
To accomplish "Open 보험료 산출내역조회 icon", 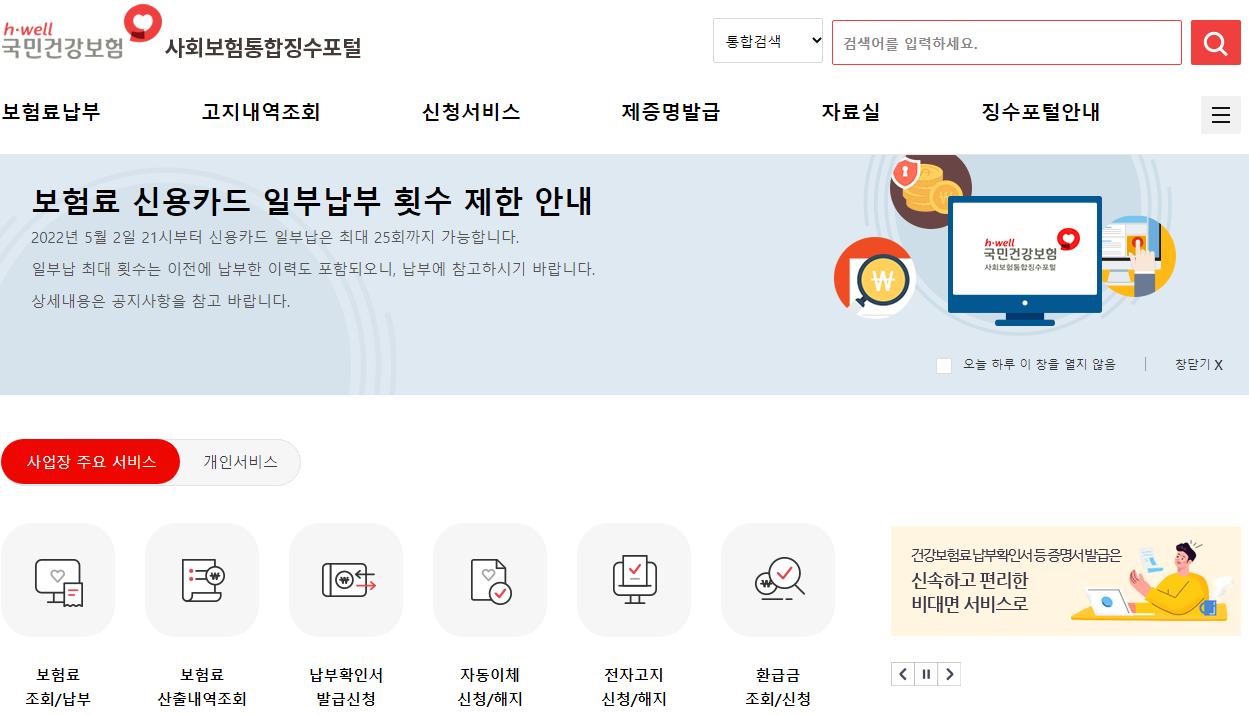I will [202, 580].
